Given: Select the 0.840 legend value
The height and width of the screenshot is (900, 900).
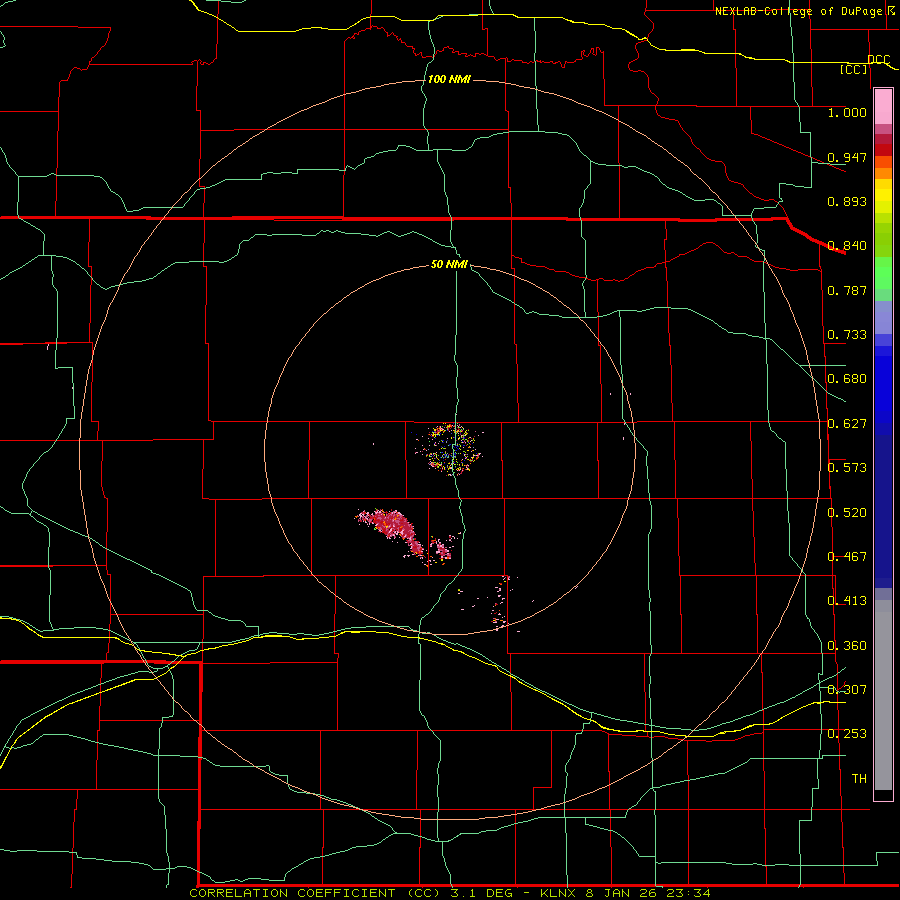Looking at the screenshot, I should (x=847, y=246).
